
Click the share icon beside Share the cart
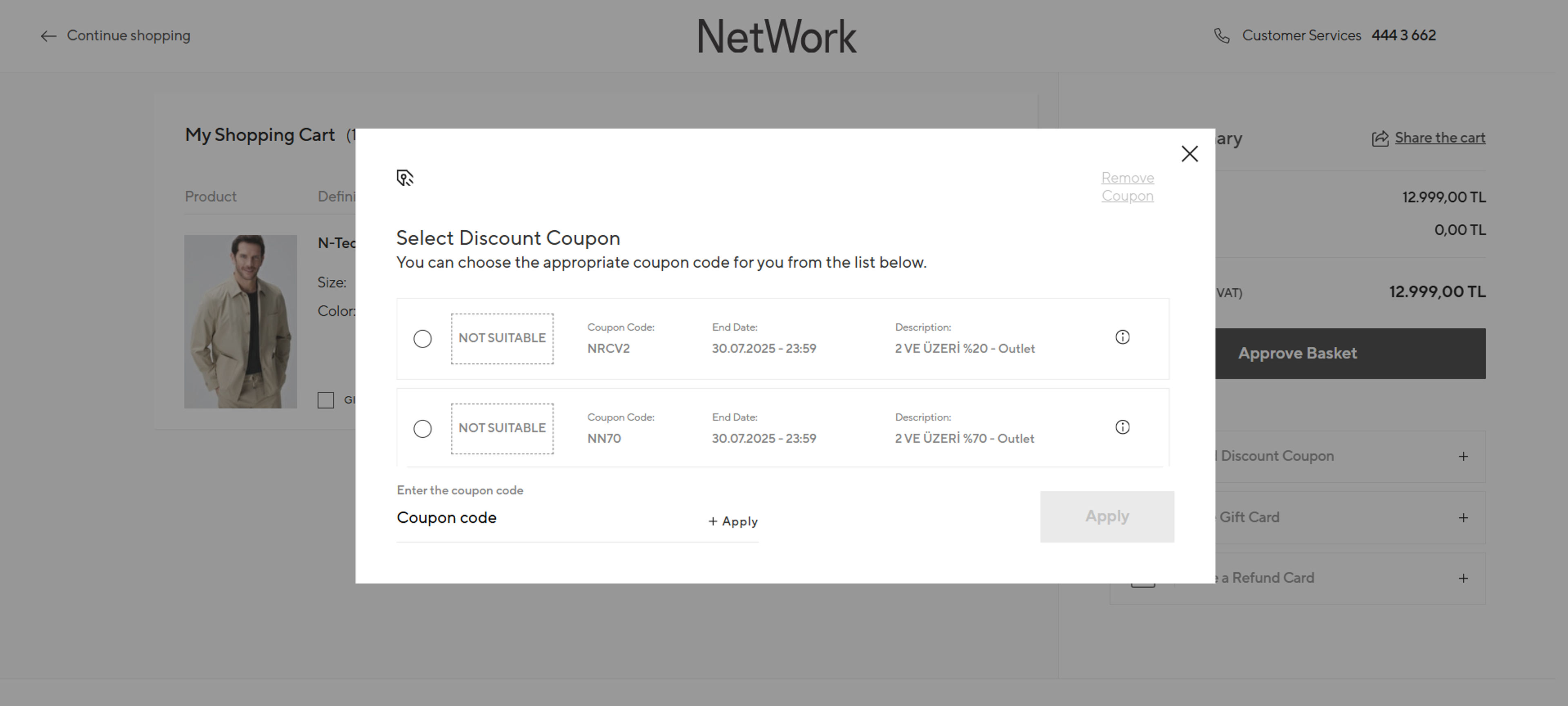(x=1380, y=138)
